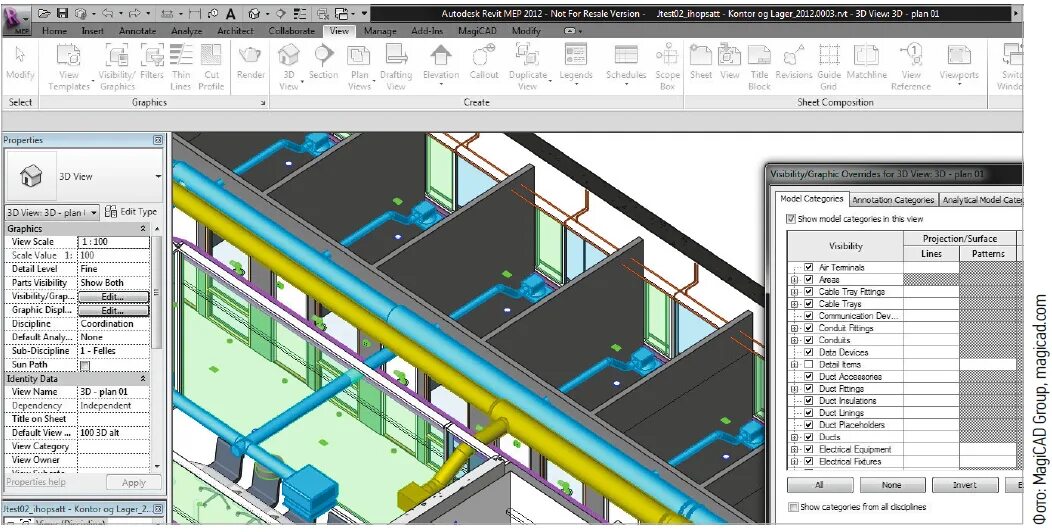
Task: Select the Cut Profile tool
Action: [x=211, y=67]
